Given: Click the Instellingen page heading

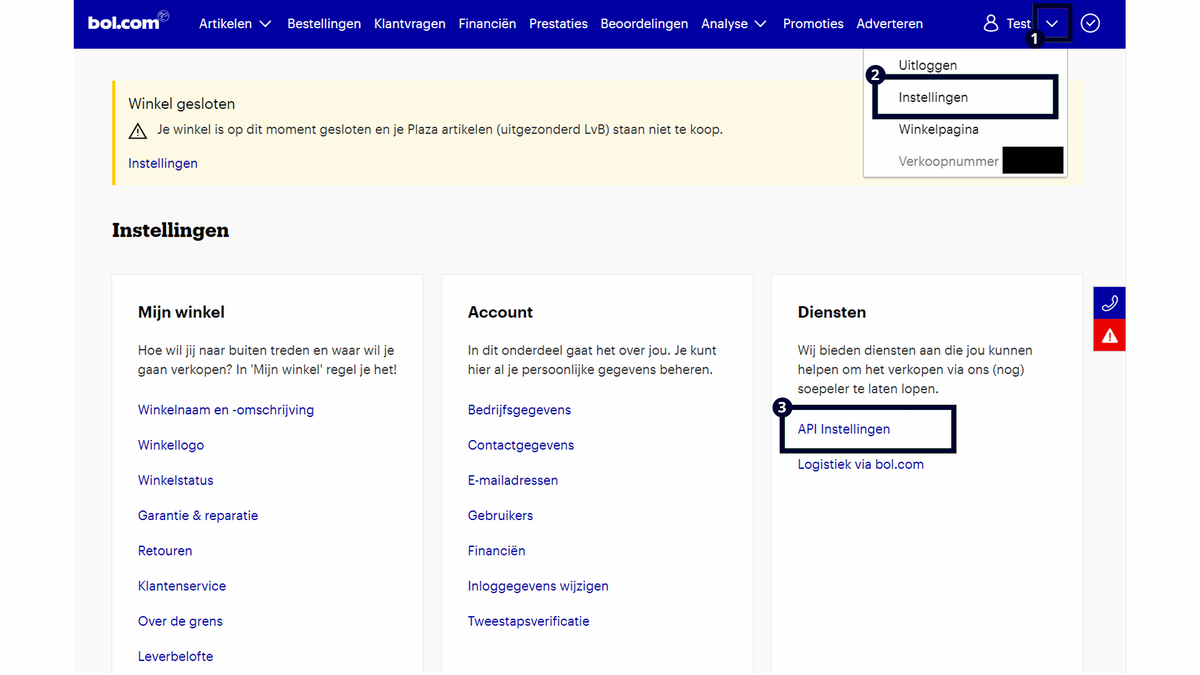Looking at the screenshot, I should (x=171, y=230).
